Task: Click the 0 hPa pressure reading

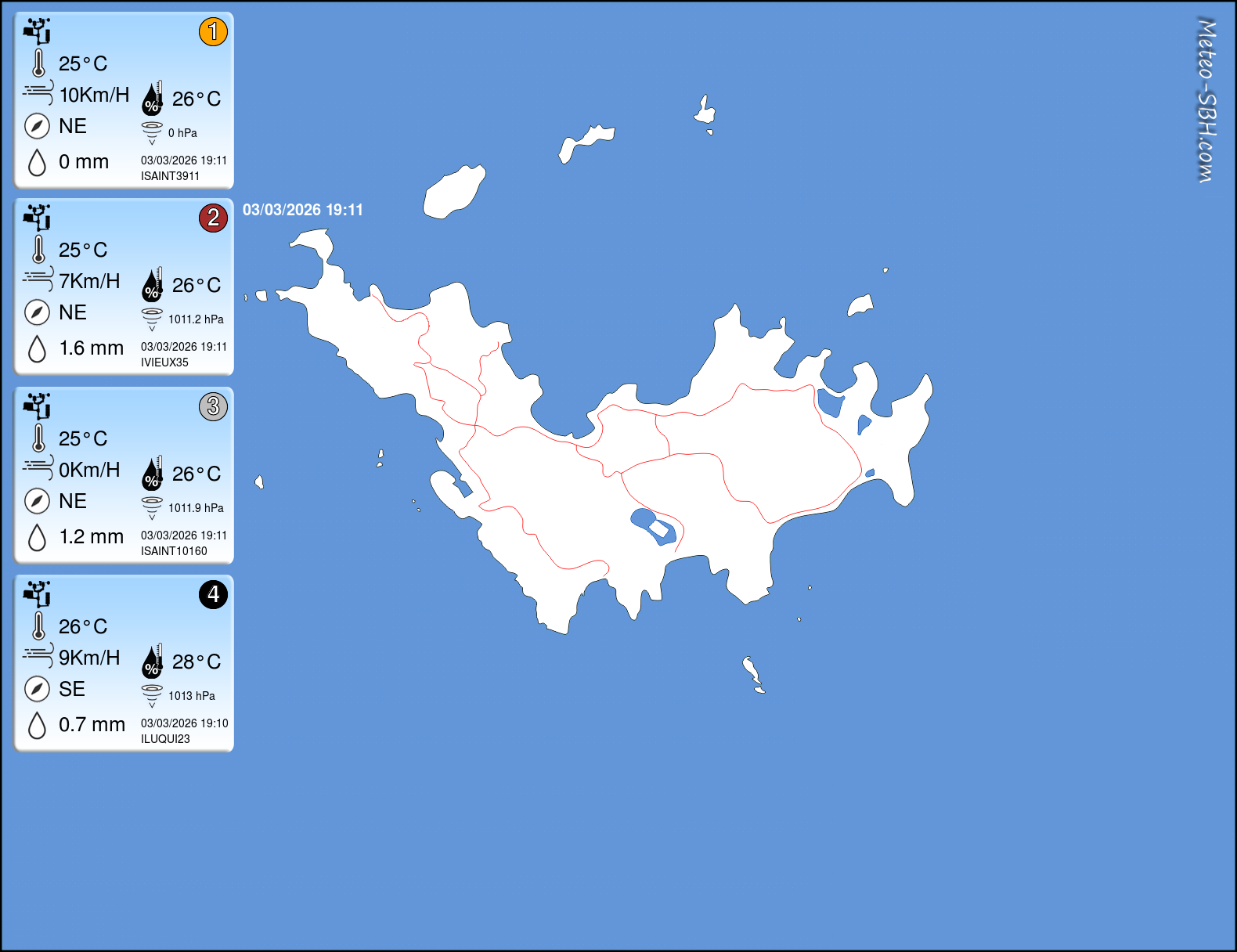Action: click(x=182, y=133)
